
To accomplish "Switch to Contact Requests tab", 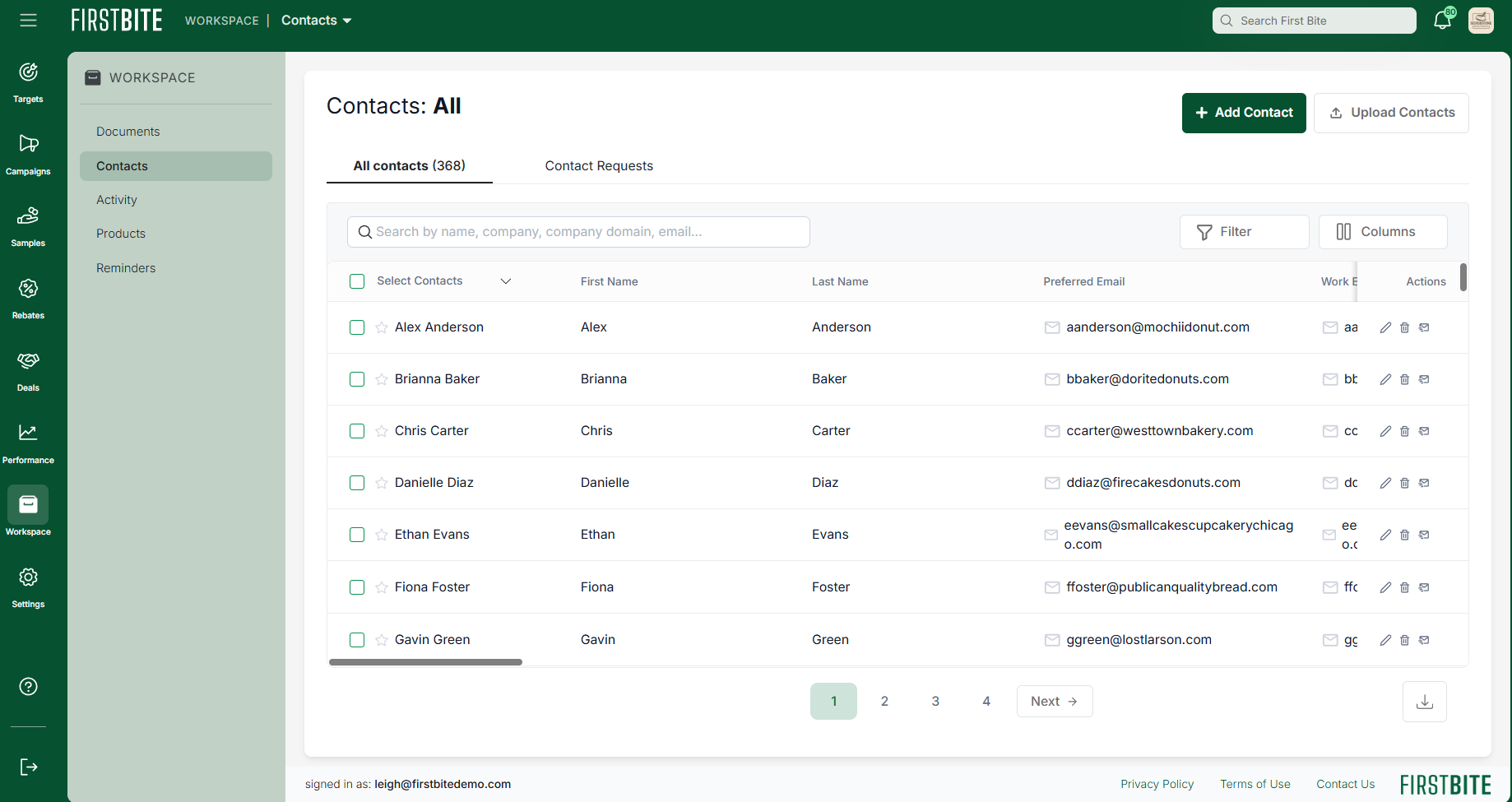I will pos(599,166).
